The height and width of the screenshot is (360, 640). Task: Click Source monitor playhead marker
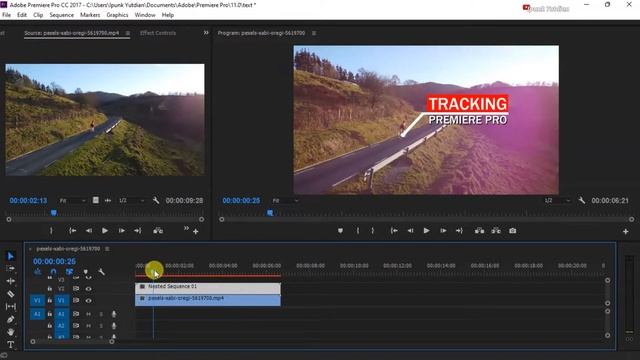[x=53, y=213]
